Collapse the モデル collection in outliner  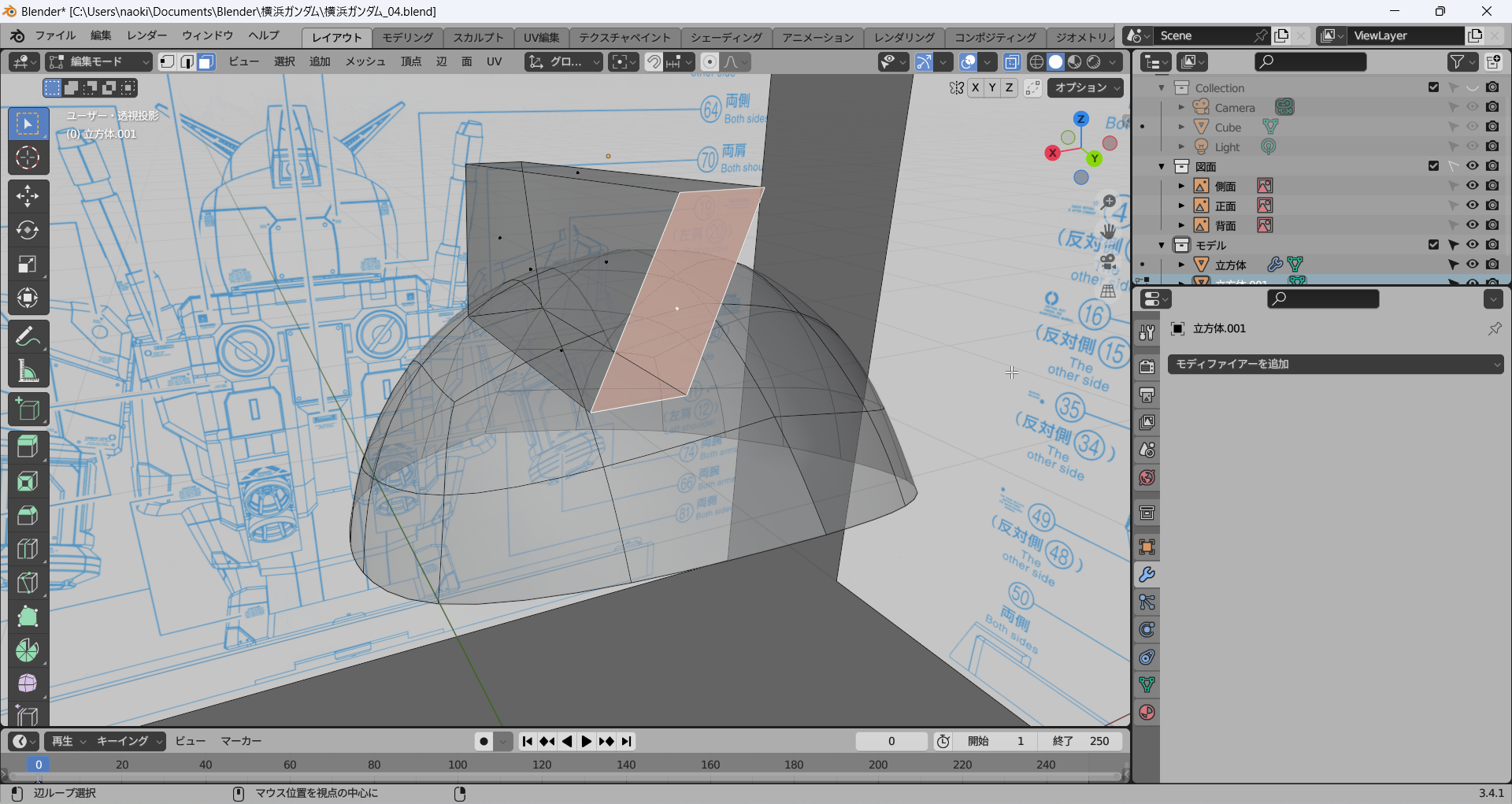pyautogui.click(x=1162, y=245)
